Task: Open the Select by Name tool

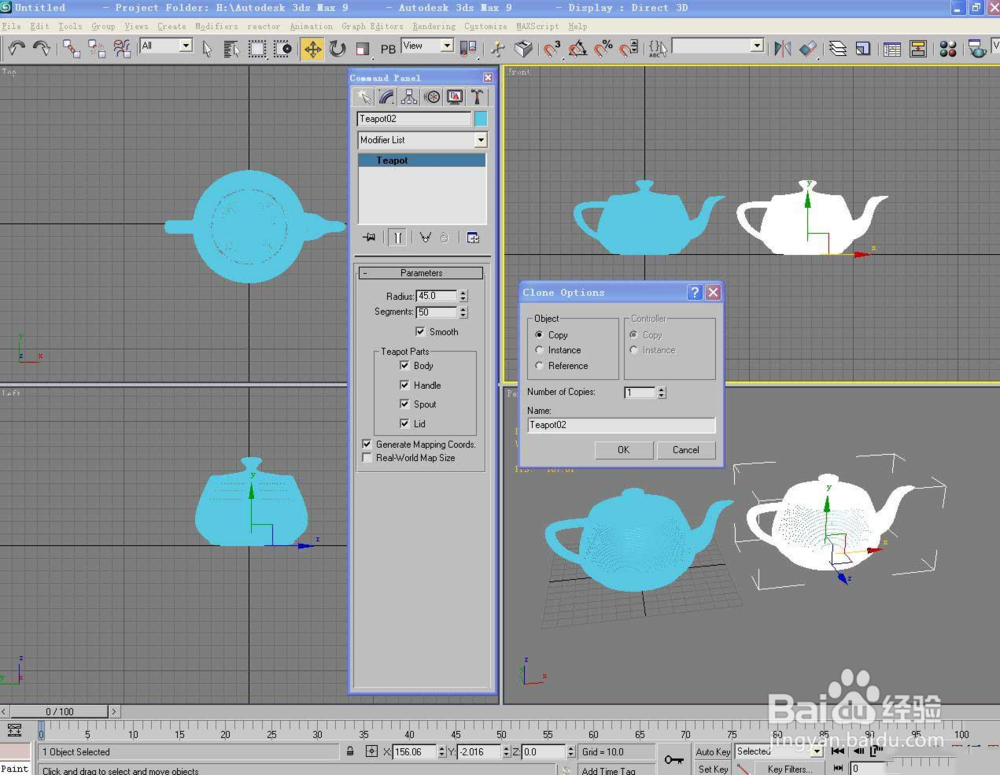Action: [232, 48]
